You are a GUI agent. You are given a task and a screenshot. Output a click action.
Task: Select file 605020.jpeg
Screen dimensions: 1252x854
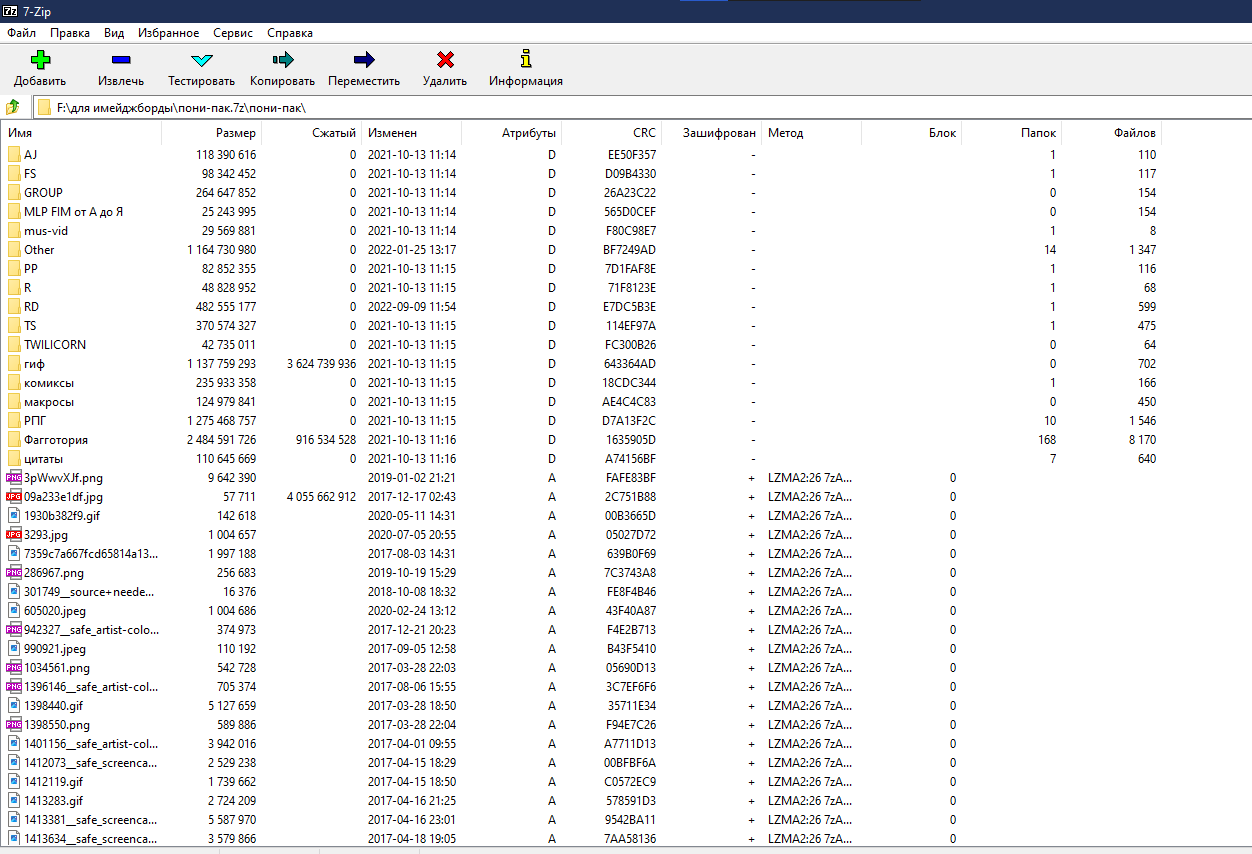pos(55,611)
